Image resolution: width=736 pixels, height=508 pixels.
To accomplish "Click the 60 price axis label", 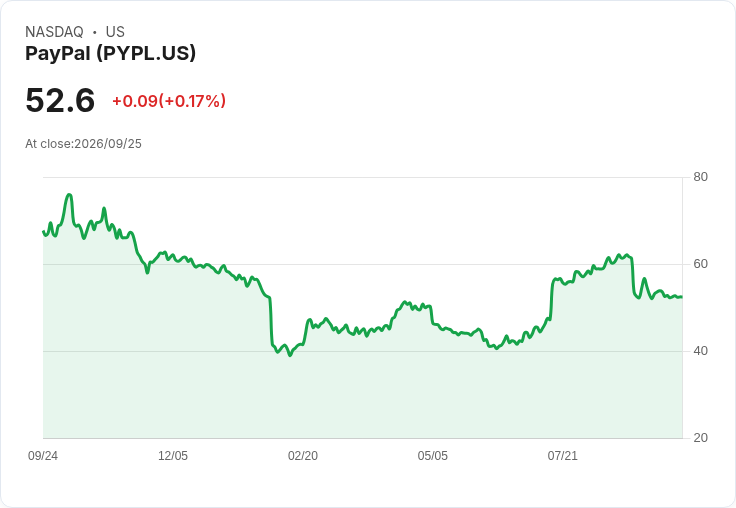I will pyautogui.click(x=700, y=264).
